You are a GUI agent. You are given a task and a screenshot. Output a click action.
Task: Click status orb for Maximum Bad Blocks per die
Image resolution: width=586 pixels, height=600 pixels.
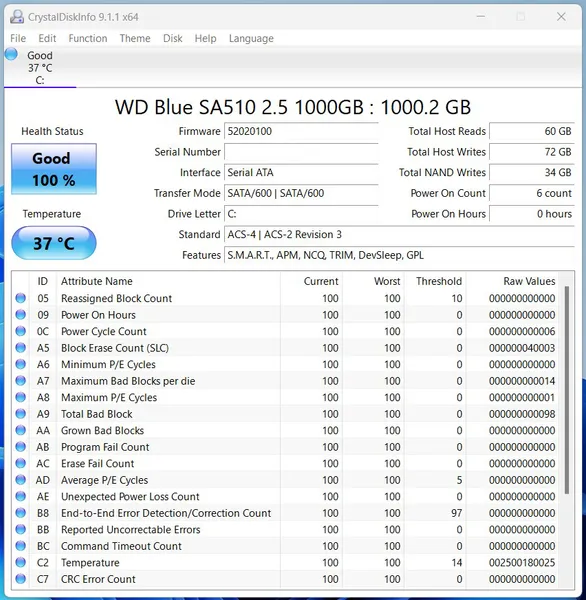(x=21, y=380)
